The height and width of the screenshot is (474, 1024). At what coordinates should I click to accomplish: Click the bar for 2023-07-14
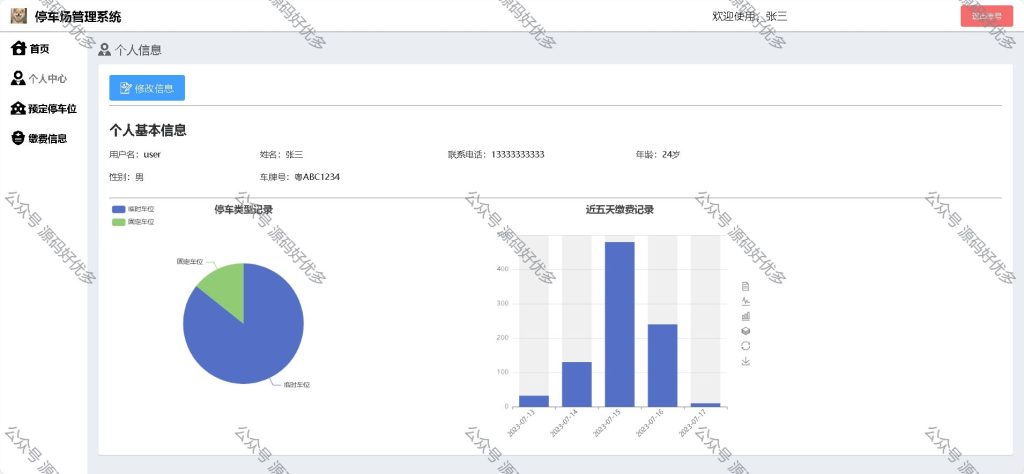[x=577, y=385]
